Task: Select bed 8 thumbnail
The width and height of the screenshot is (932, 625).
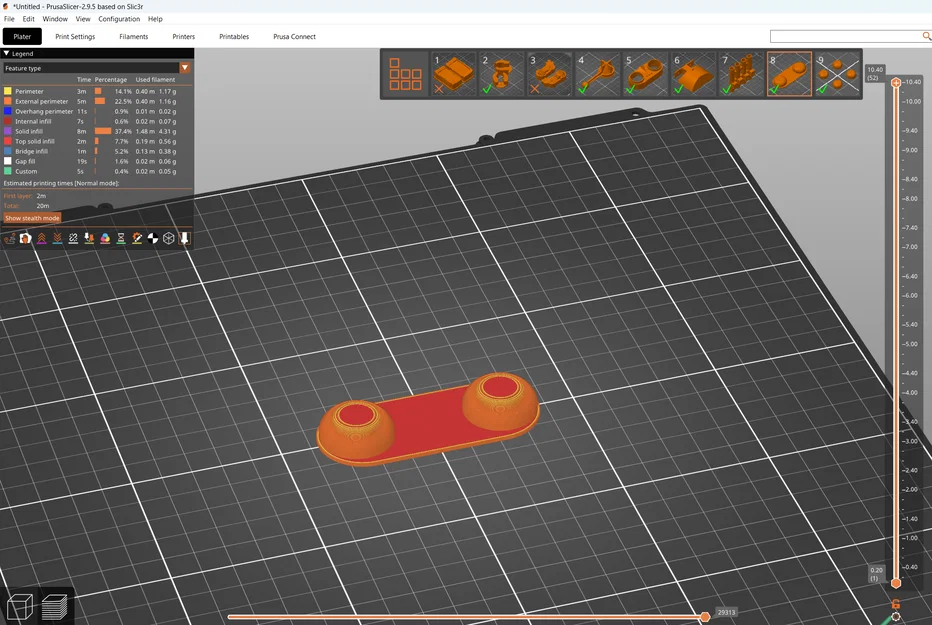Action: 789,74
